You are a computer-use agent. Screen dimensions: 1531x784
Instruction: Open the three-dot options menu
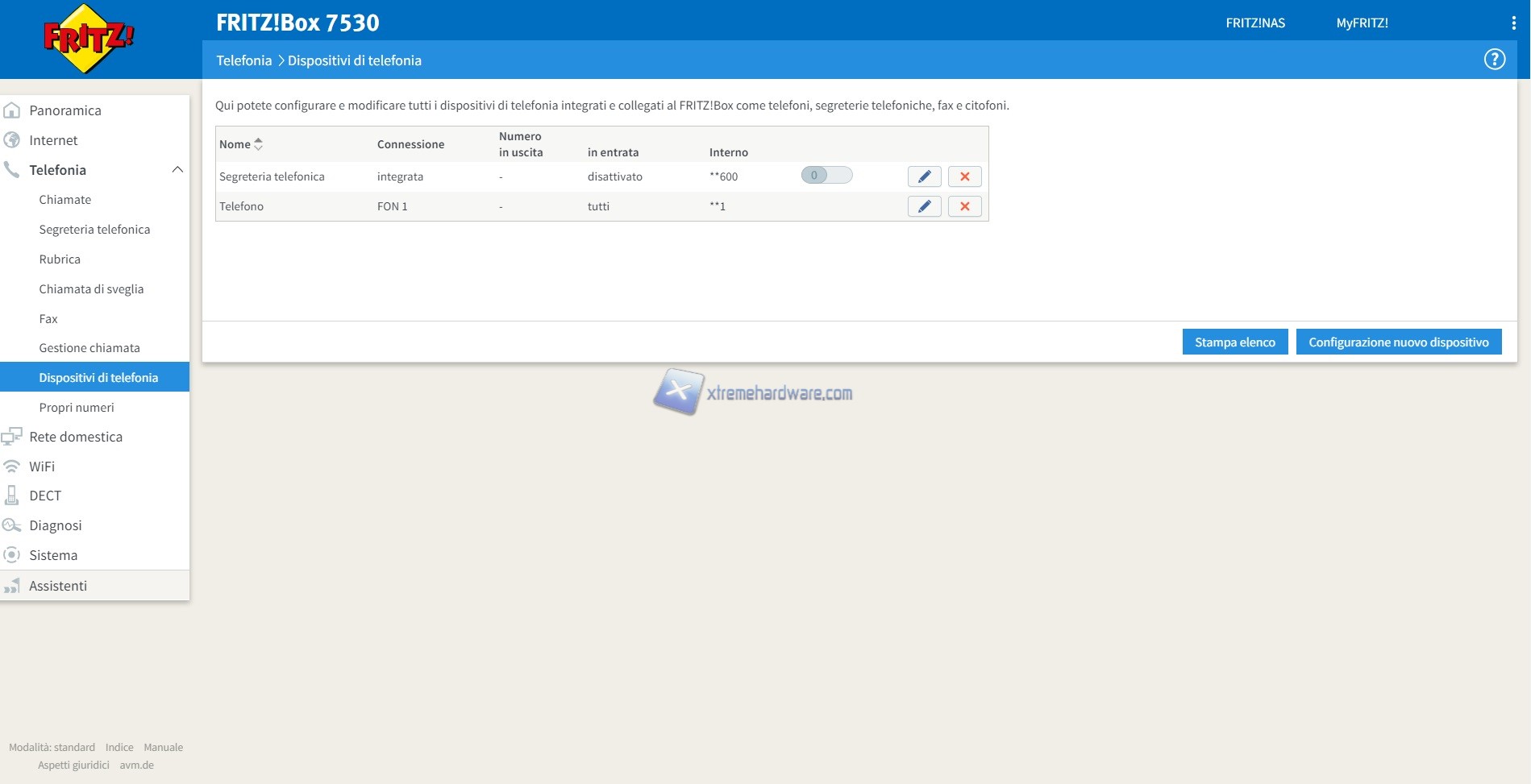point(1513,23)
